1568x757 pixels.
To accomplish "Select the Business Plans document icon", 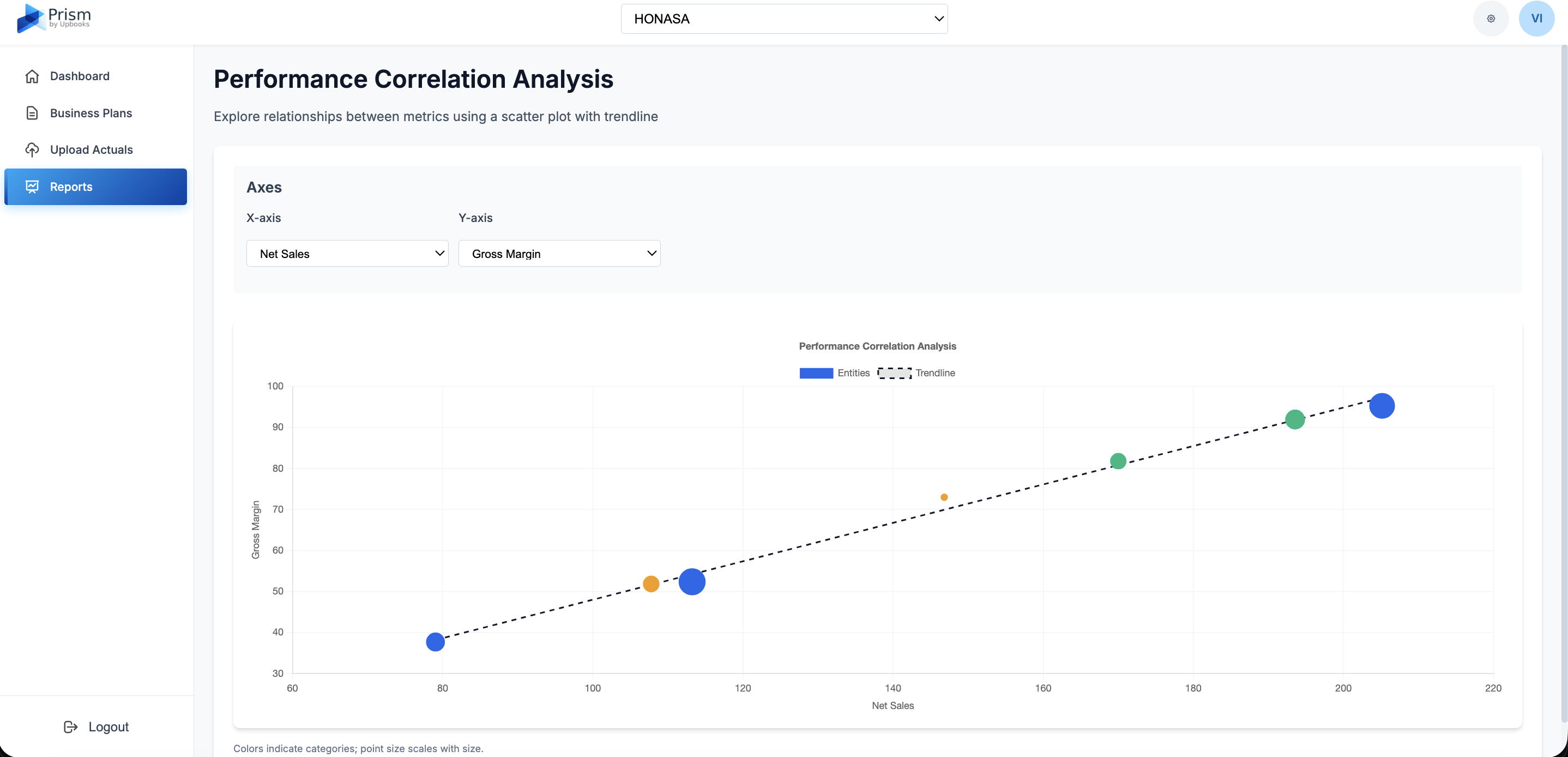I will [x=33, y=113].
